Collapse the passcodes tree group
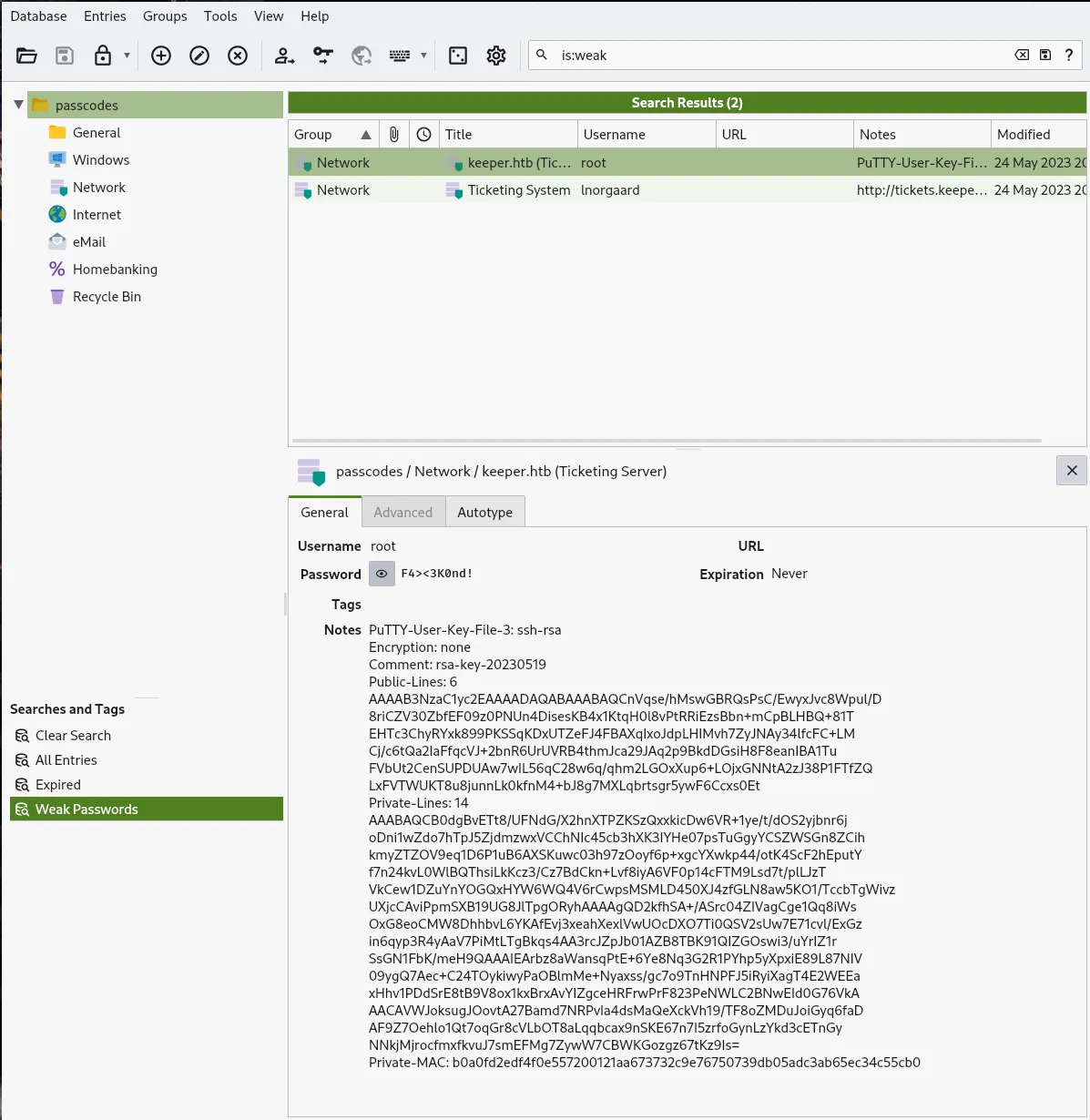1090x1120 pixels. (x=18, y=105)
